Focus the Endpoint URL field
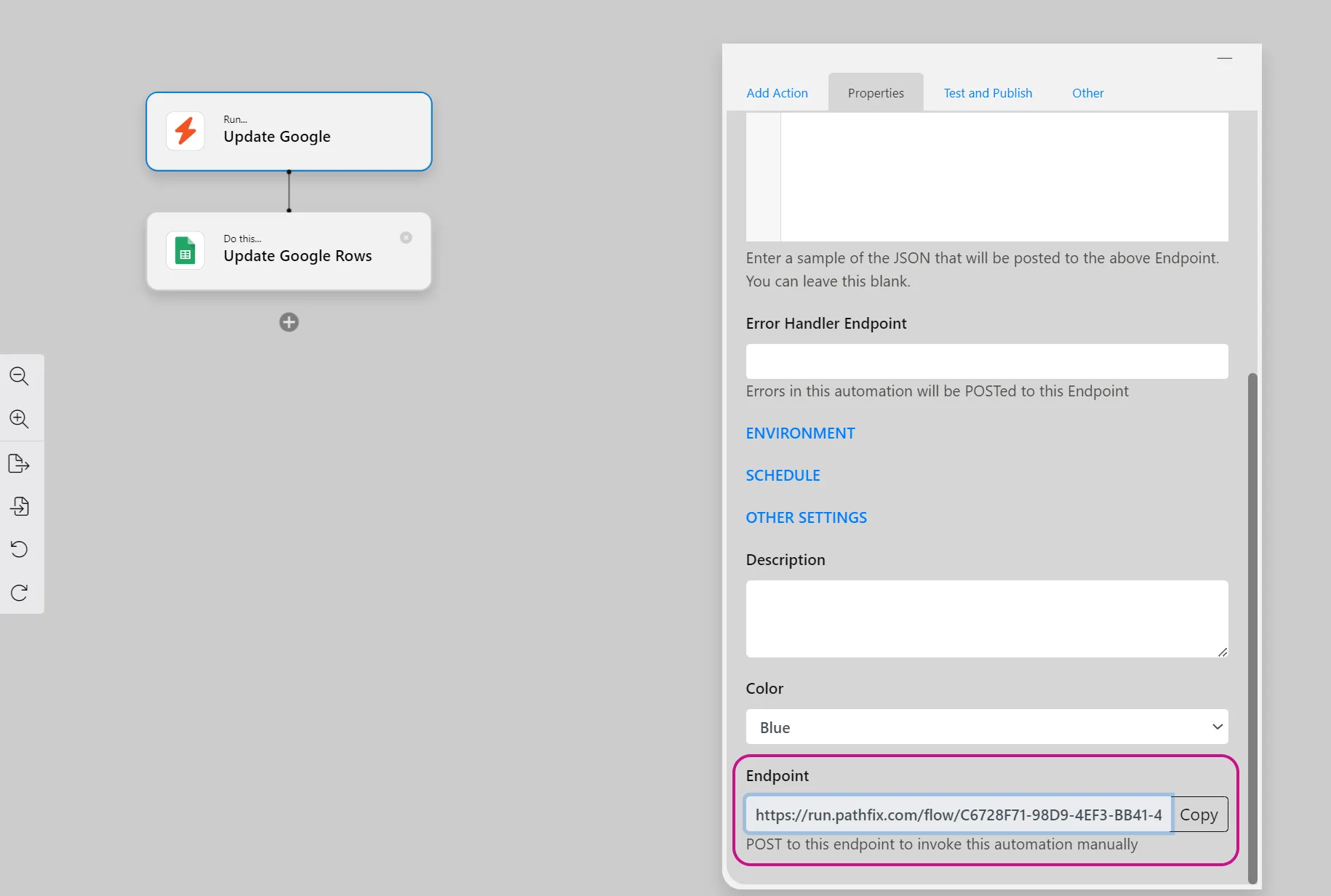The image size is (1331, 896). (x=959, y=815)
